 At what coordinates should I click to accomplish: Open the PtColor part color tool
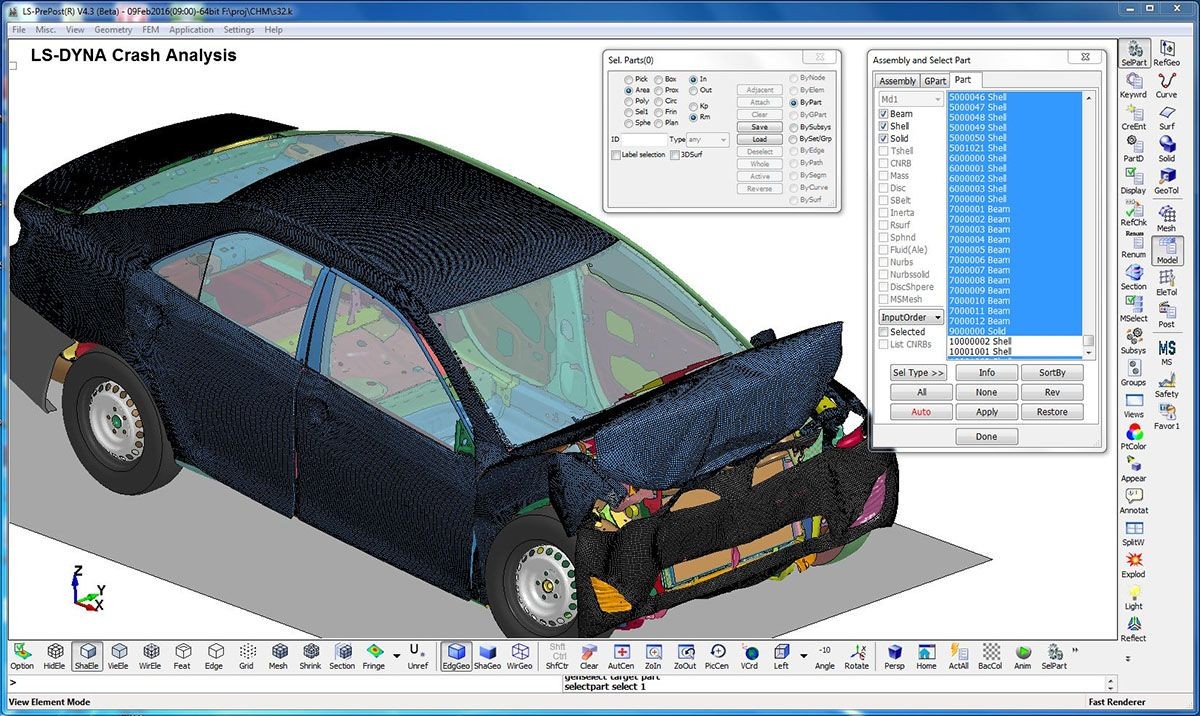click(1133, 435)
